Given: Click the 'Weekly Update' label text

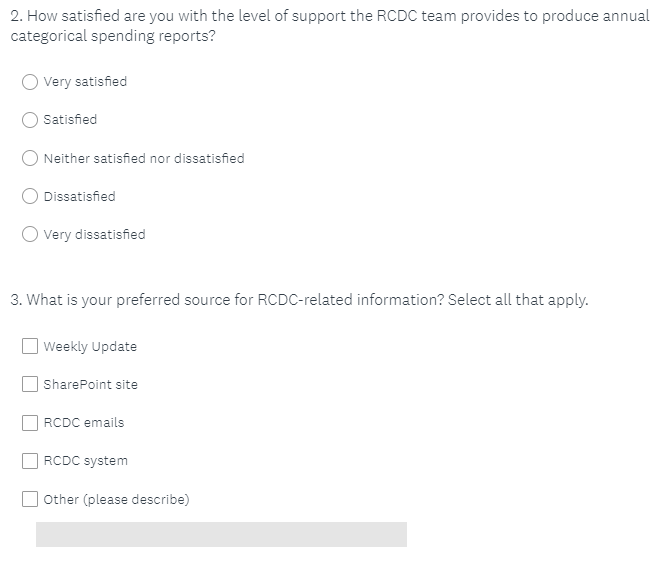Looking at the screenshot, I should (91, 347).
